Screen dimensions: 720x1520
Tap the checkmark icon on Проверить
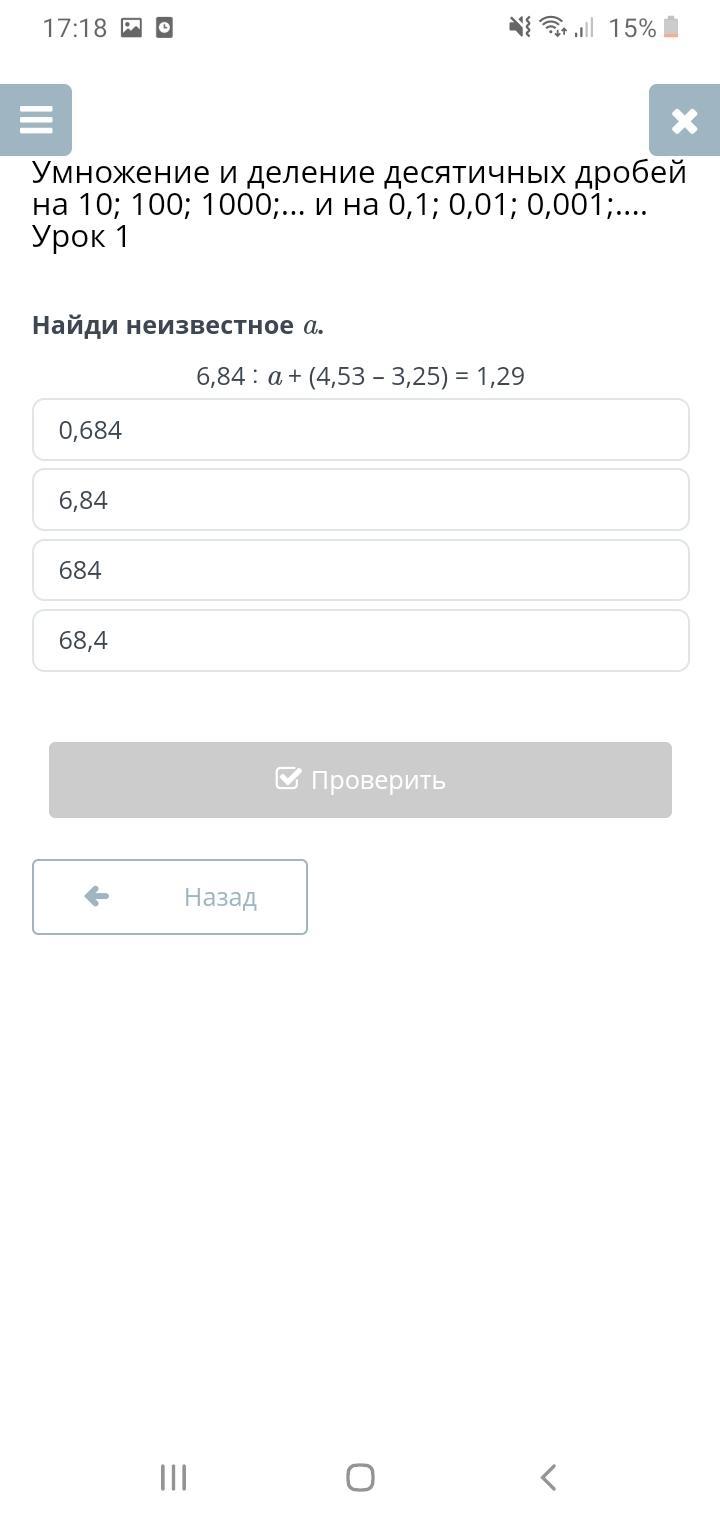click(288, 778)
